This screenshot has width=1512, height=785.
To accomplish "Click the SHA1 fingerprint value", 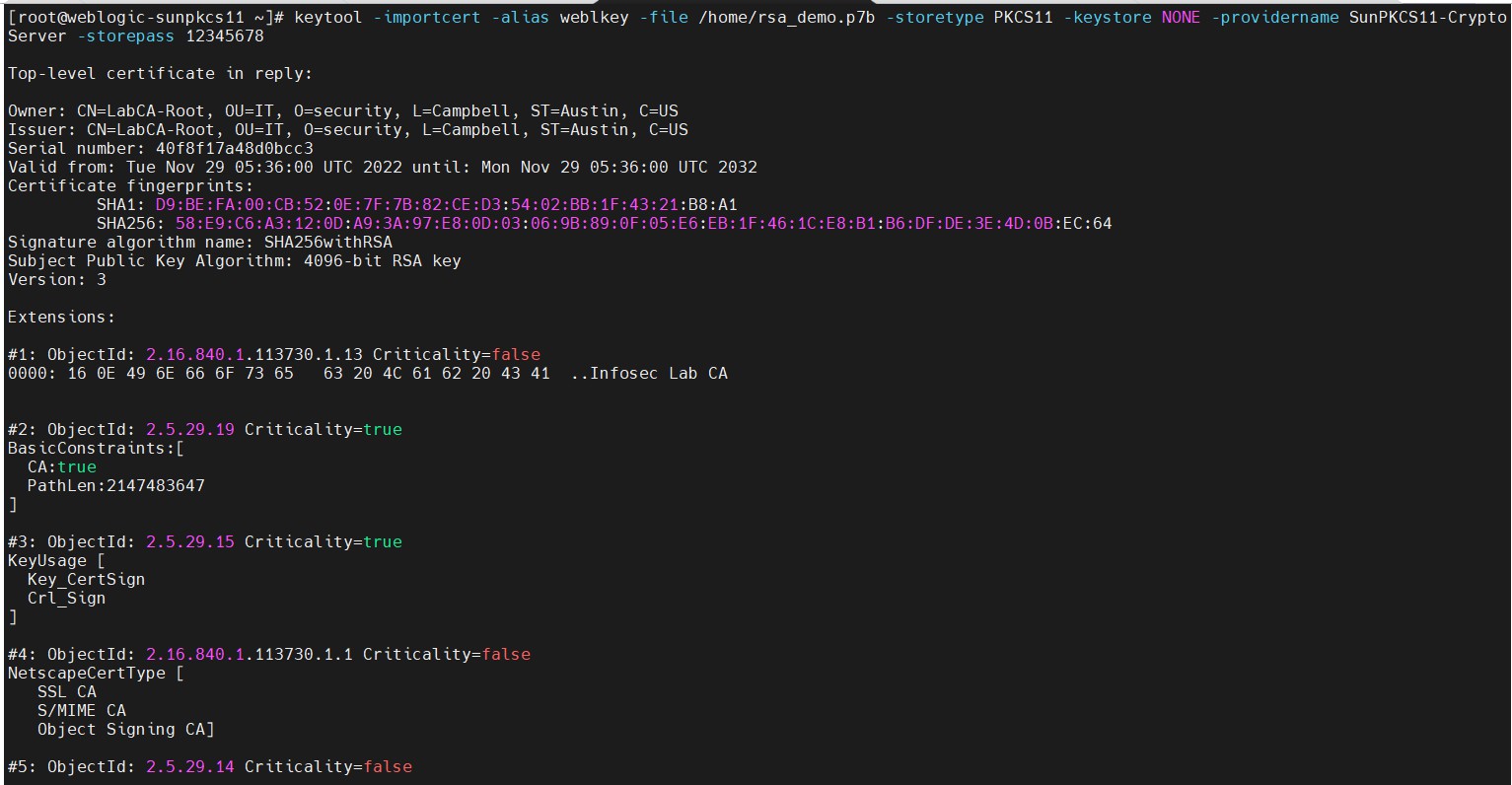I will click(x=447, y=205).
